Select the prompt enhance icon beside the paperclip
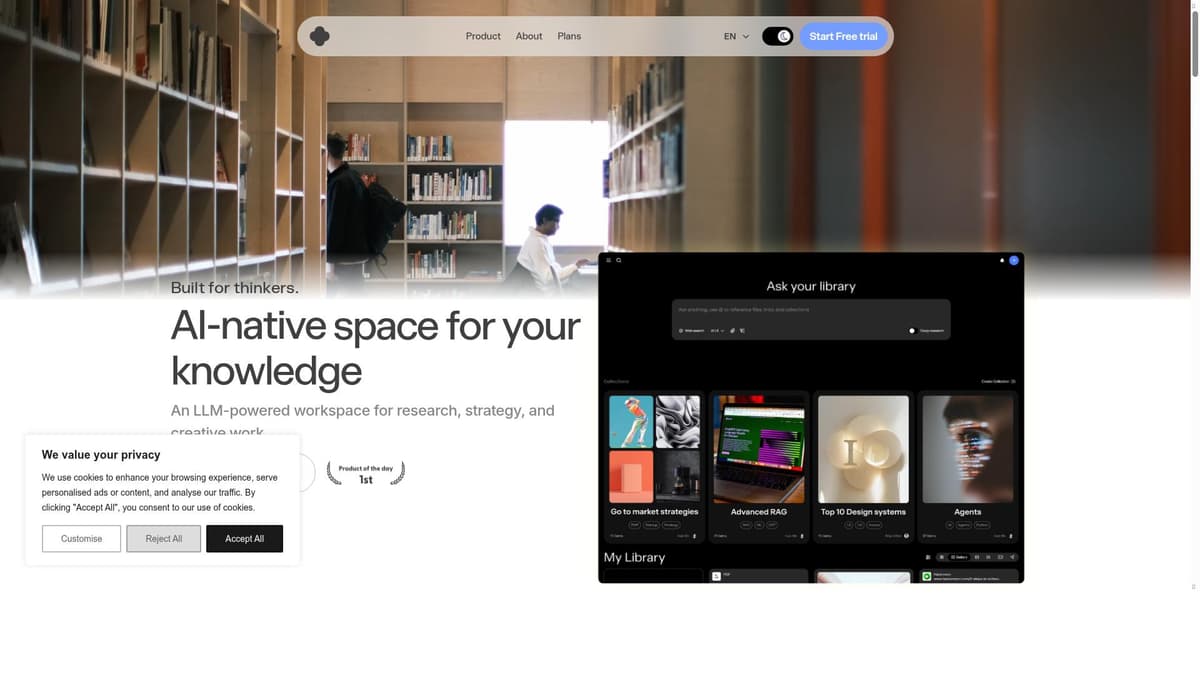 [x=742, y=330]
